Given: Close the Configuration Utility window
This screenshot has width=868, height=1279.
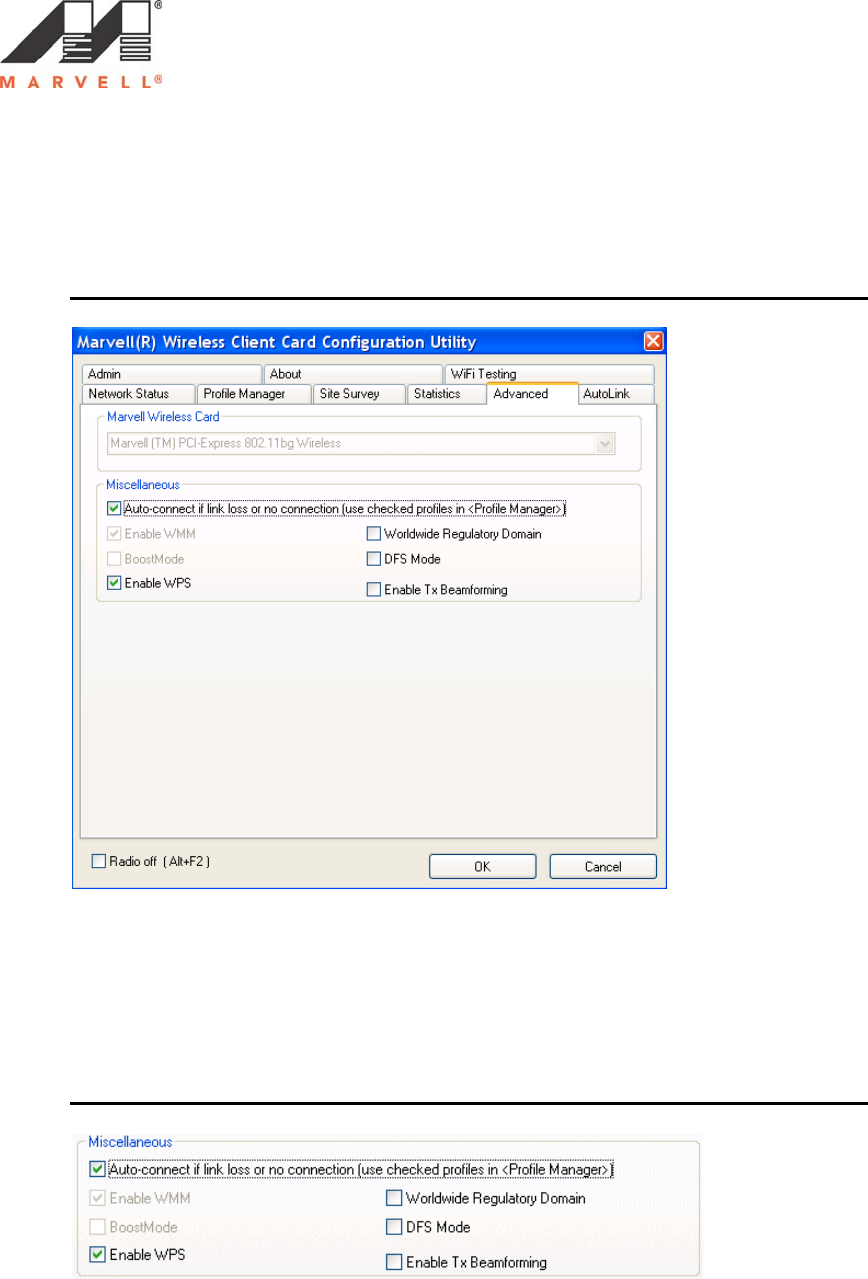Looking at the screenshot, I should click(653, 341).
